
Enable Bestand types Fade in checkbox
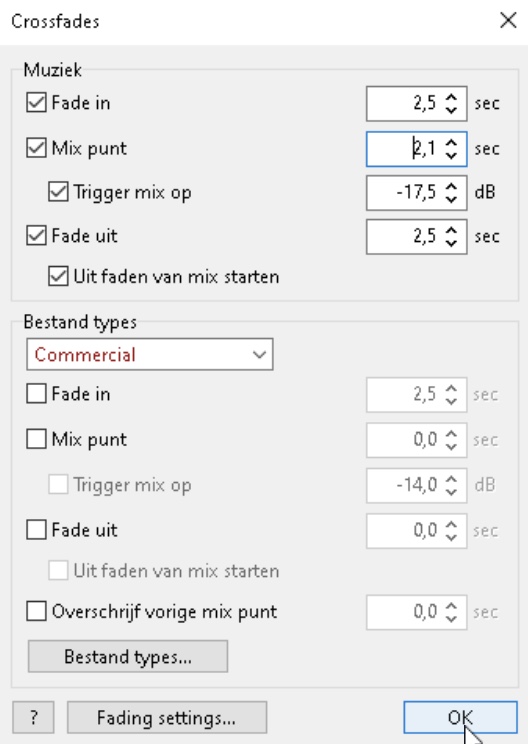pos(37,394)
